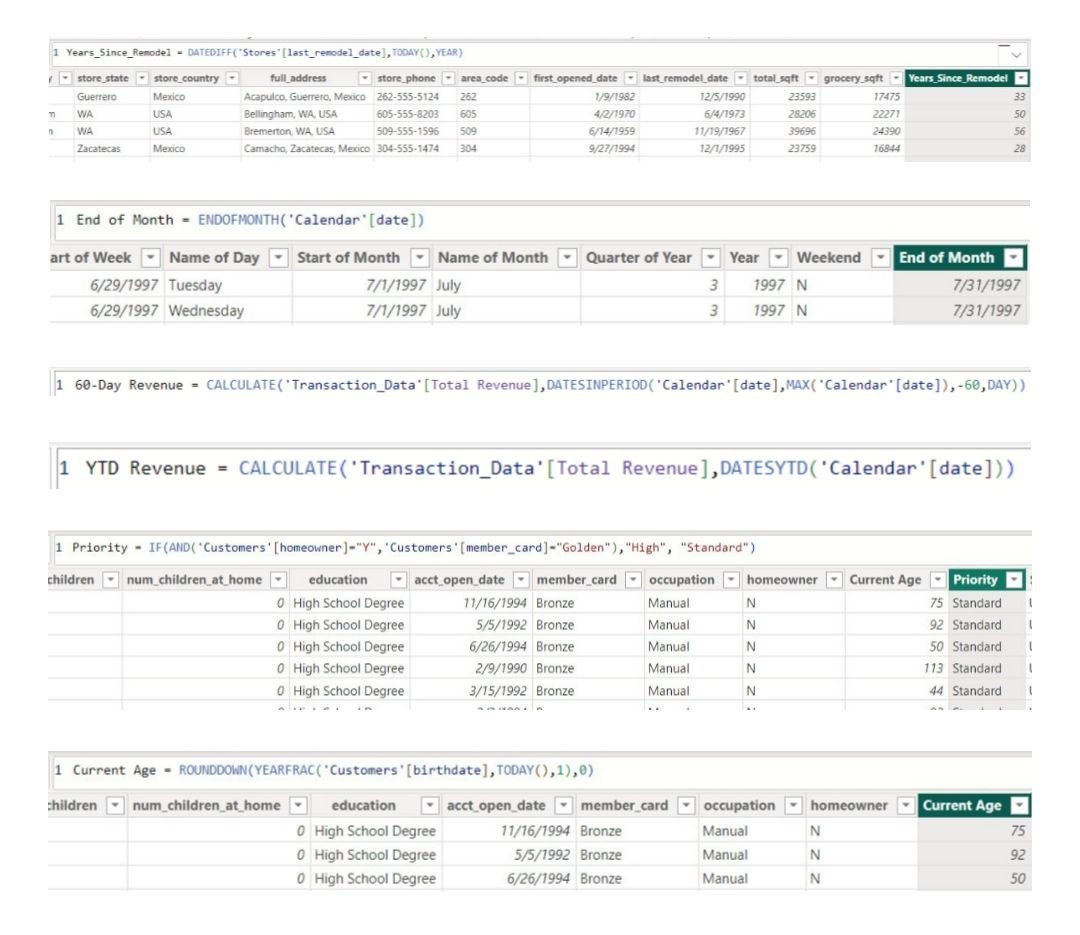Select the total_sqft column header
1080x935 pixels.
777,78
